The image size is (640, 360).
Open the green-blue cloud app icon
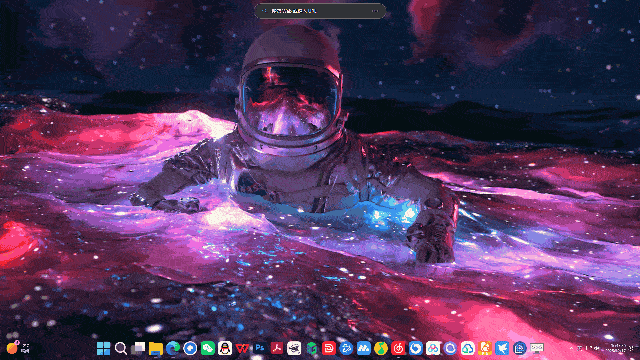(x=467, y=348)
